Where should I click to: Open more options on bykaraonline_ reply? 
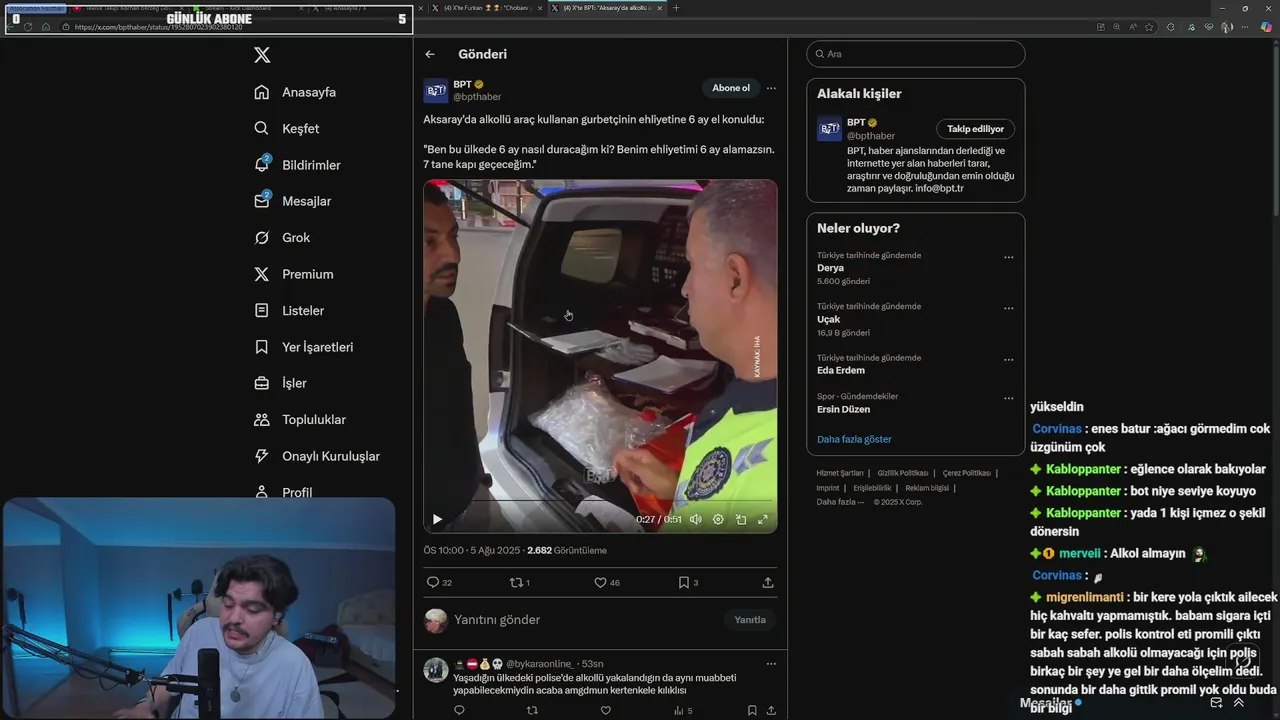[x=771, y=664]
